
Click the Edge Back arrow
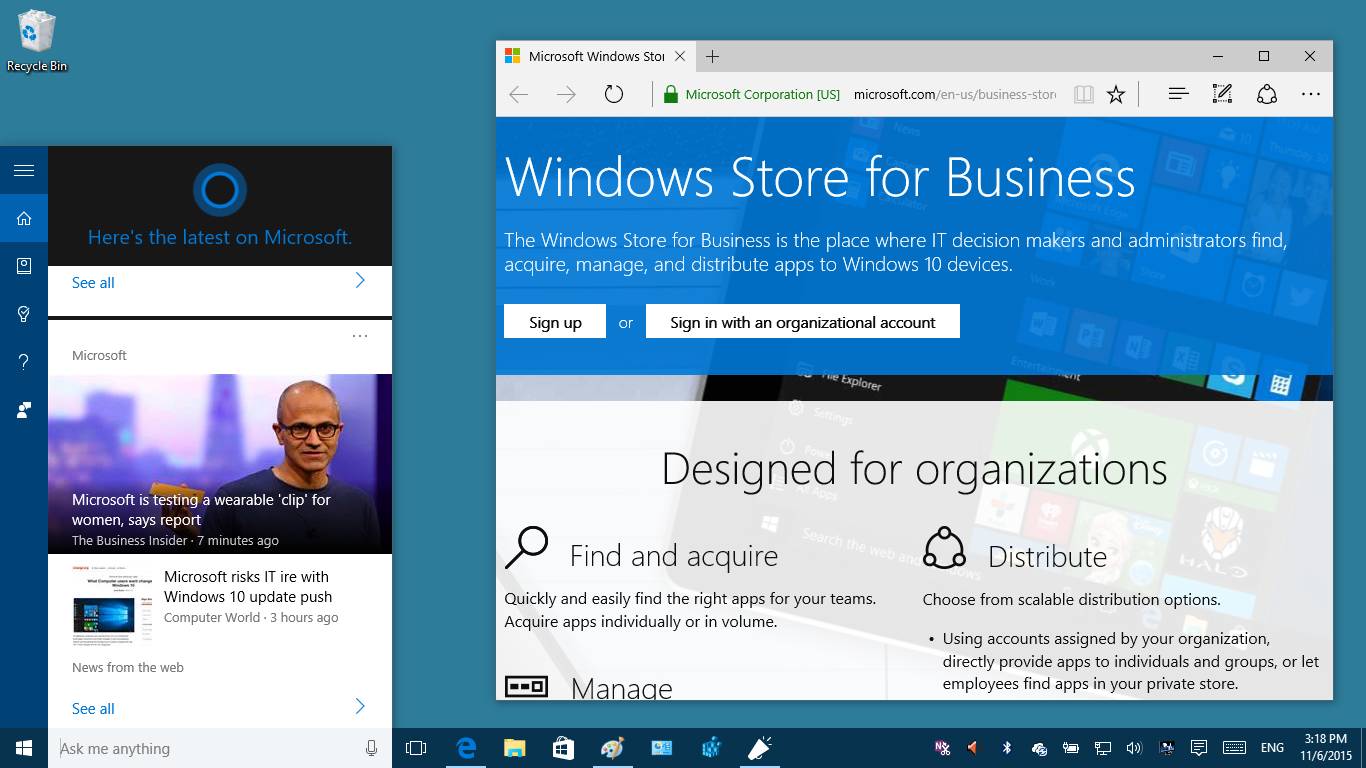(x=518, y=94)
